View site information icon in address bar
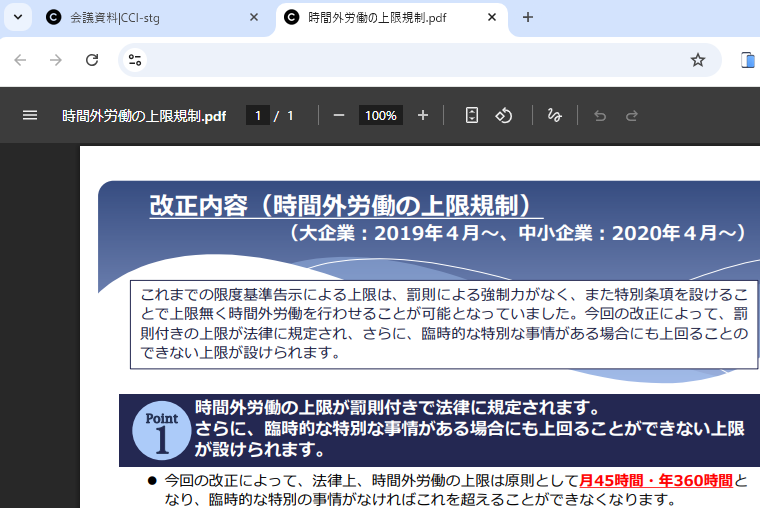This screenshot has height=508, width=760. [x=135, y=60]
